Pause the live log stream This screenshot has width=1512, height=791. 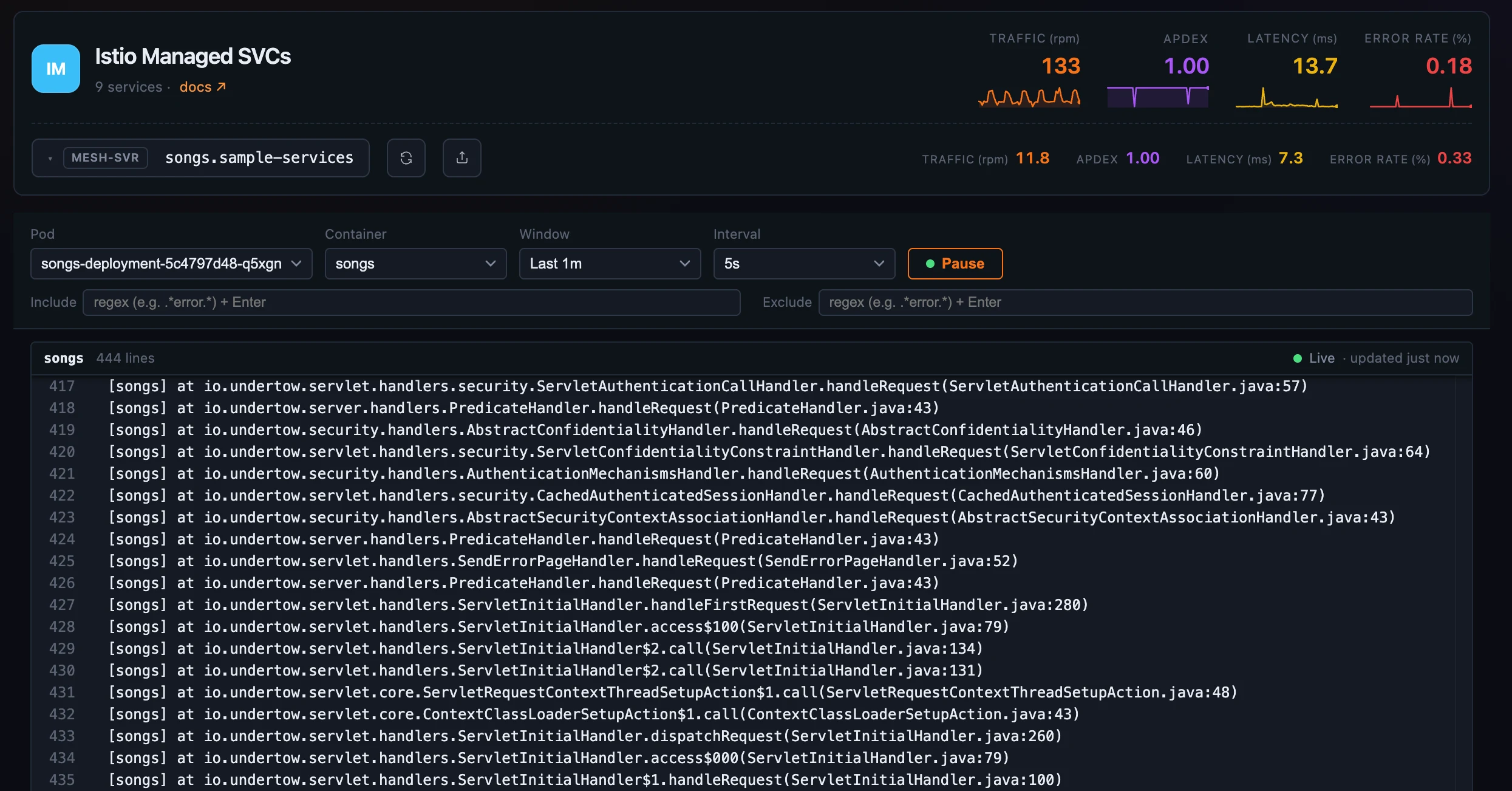(x=955, y=264)
